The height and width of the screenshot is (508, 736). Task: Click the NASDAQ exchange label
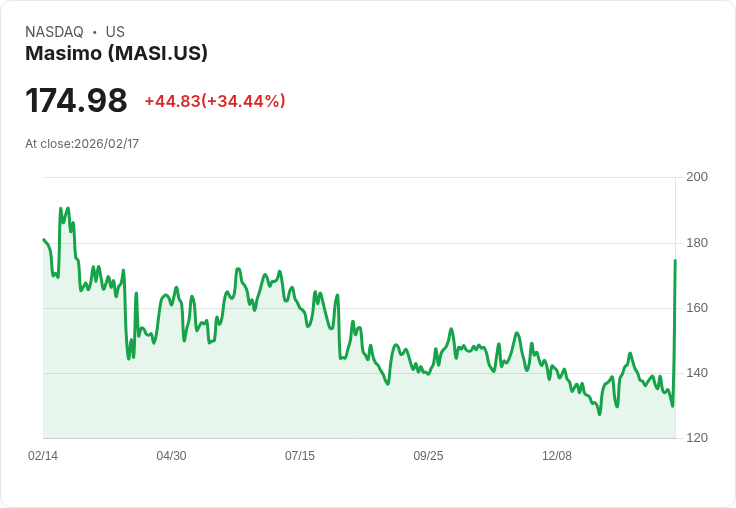click(x=54, y=32)
